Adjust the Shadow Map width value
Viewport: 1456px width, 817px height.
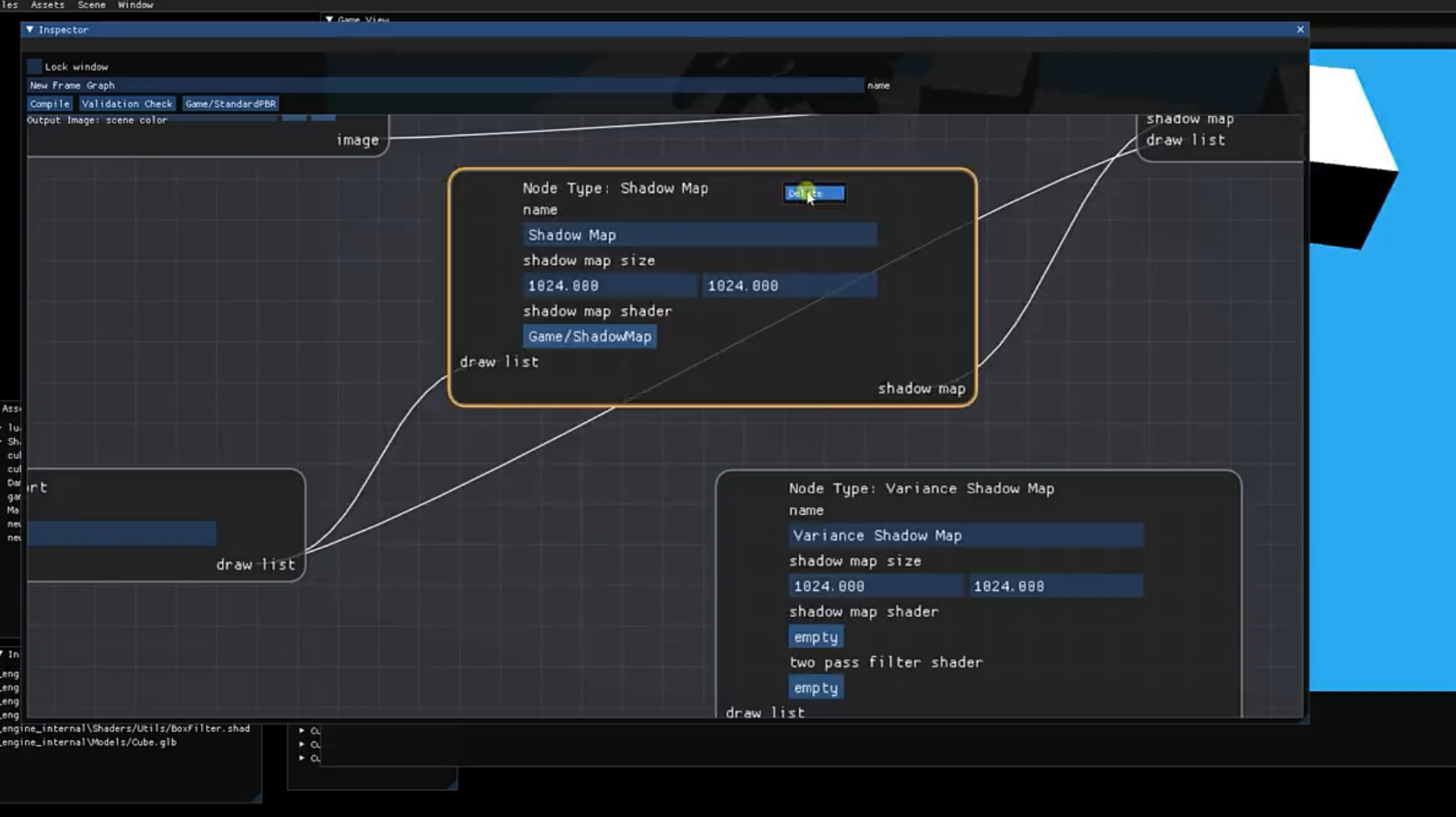(609, 285)
